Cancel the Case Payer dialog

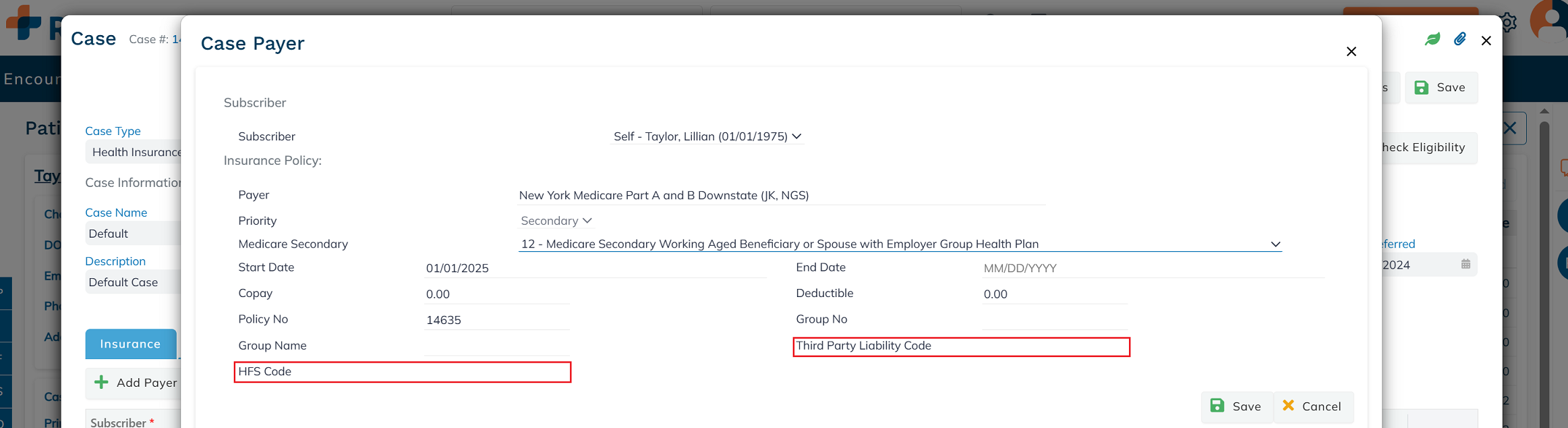point(1312,406)
